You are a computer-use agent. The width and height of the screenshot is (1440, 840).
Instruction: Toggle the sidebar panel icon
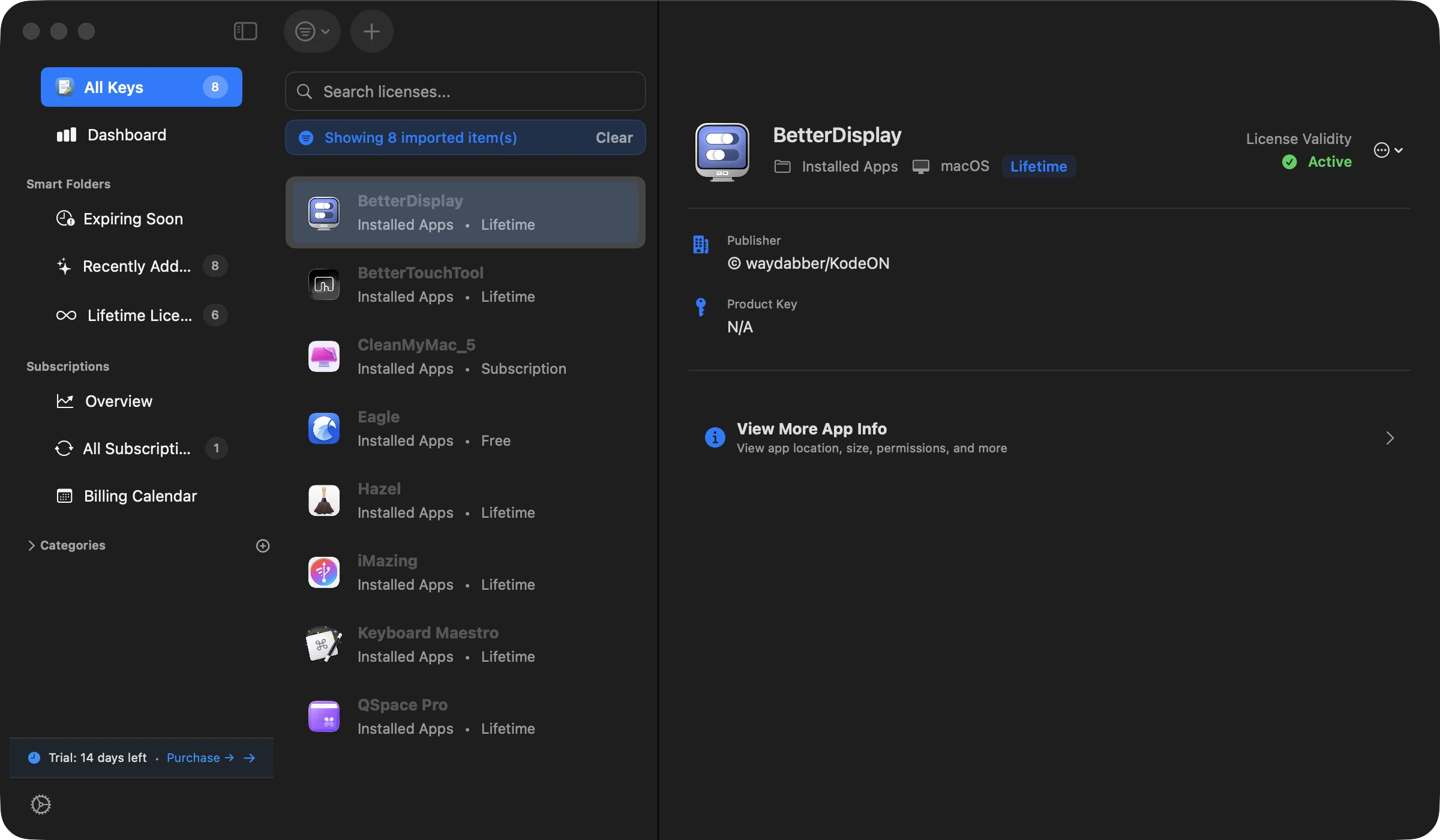(245, 31)
